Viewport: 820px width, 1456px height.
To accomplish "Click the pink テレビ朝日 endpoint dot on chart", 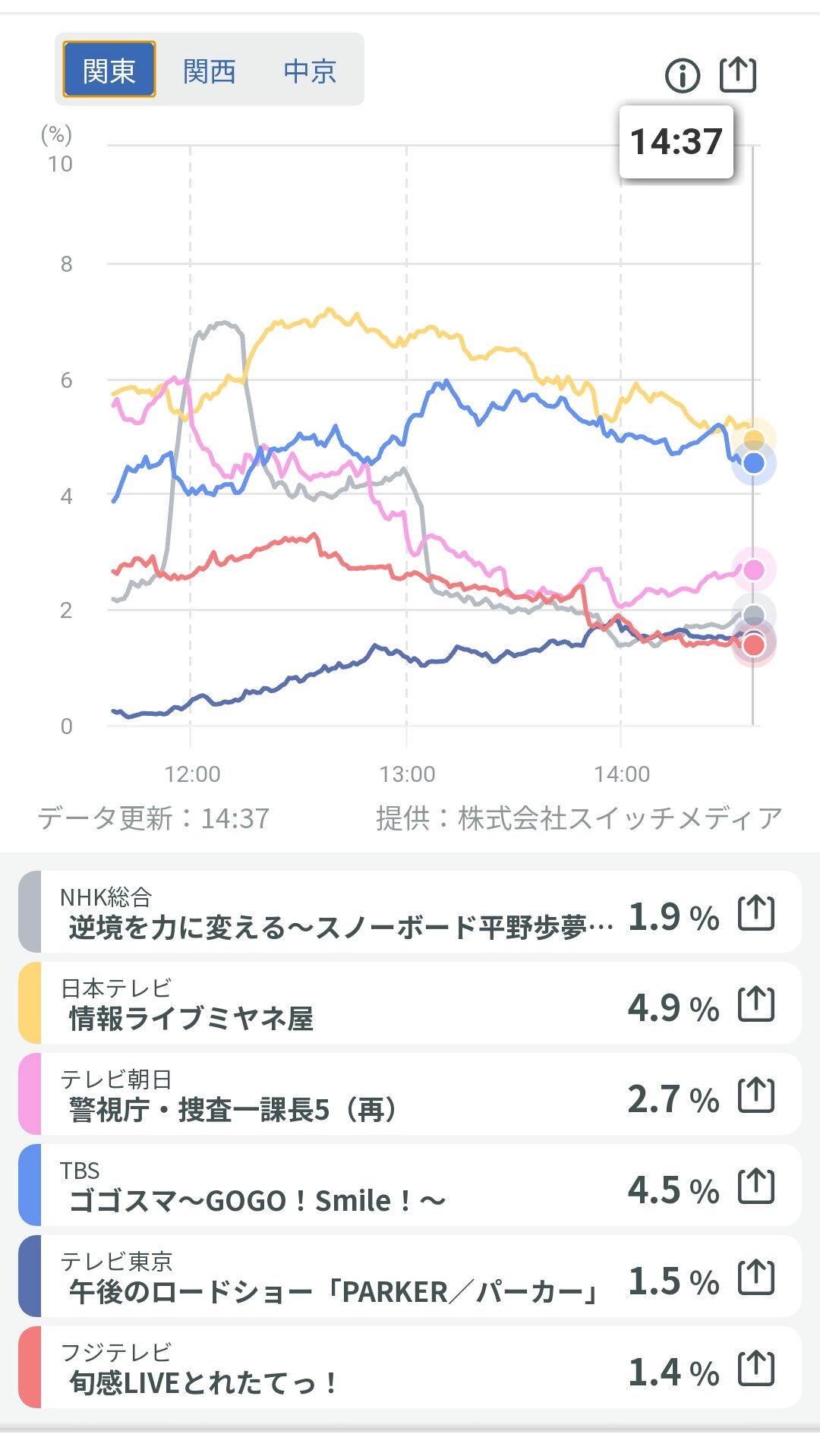I will 753,570.
